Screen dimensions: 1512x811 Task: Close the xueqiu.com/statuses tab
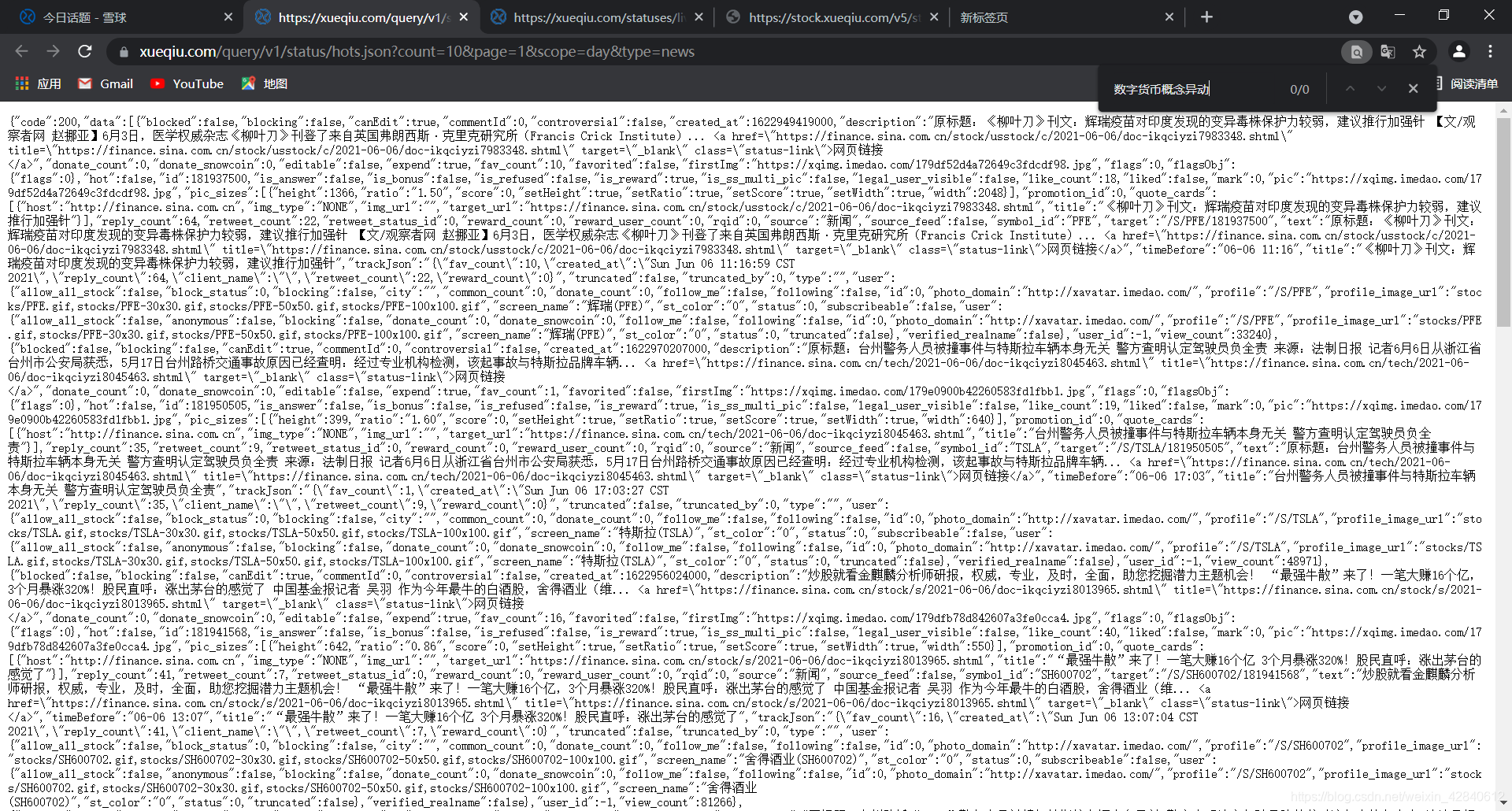(x=699, y=17)
